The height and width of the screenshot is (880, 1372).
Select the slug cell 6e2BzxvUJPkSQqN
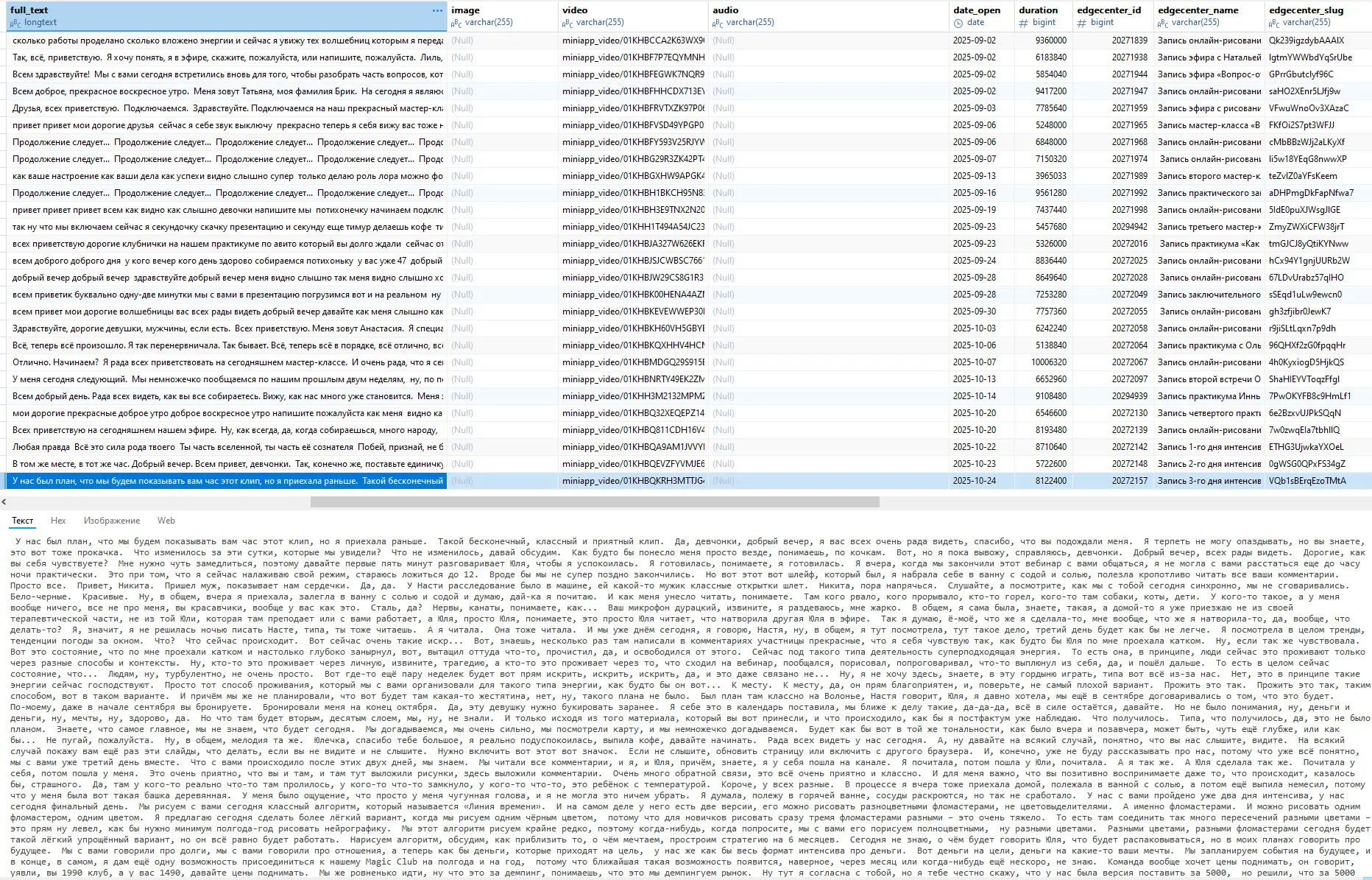(x=1318, y=413)
